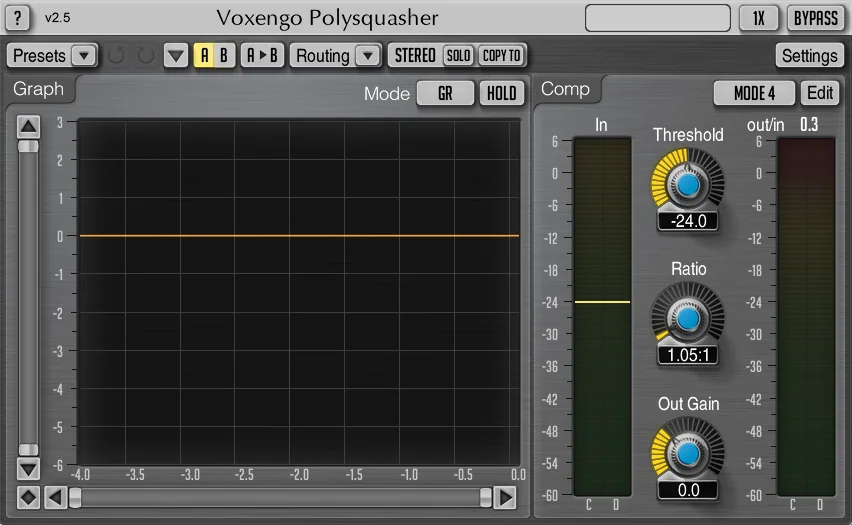Image resolution: width=852 pixels, height=525 pixels.
Task: Click the Out Gain knob
Action: click(688, 453)
